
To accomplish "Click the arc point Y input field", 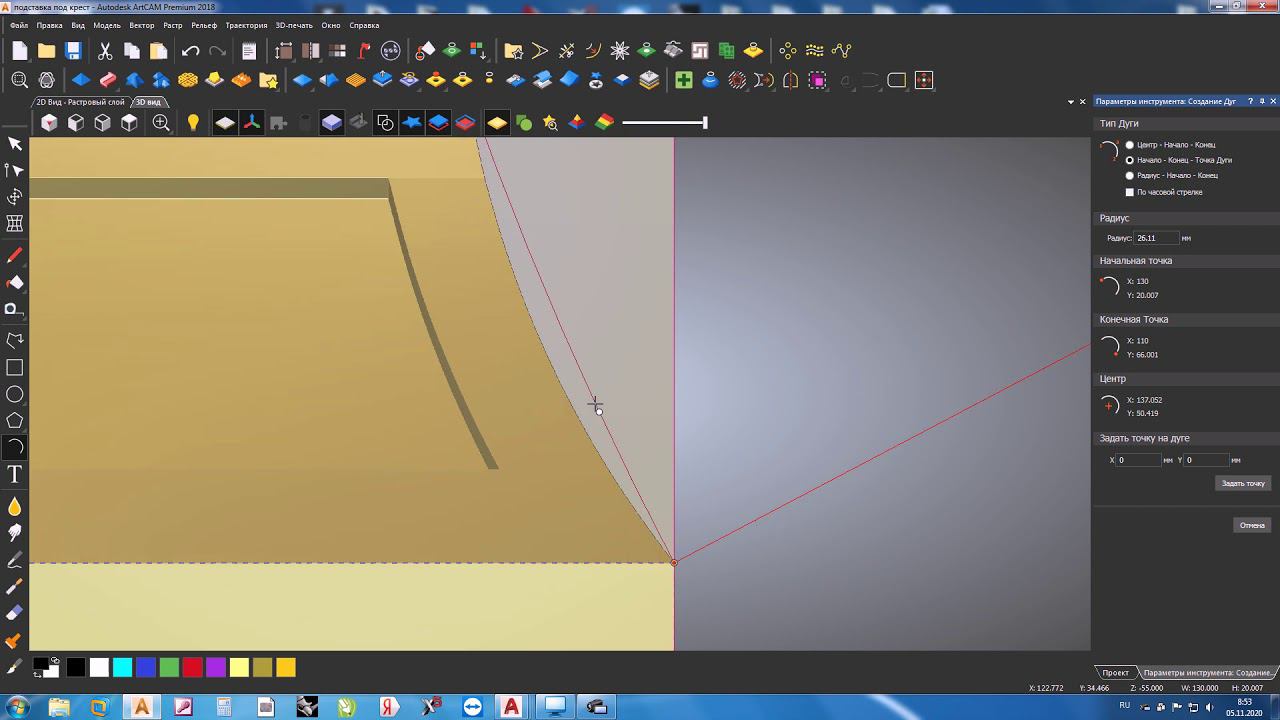I will pyautogui.click(x=1207, y=460).
